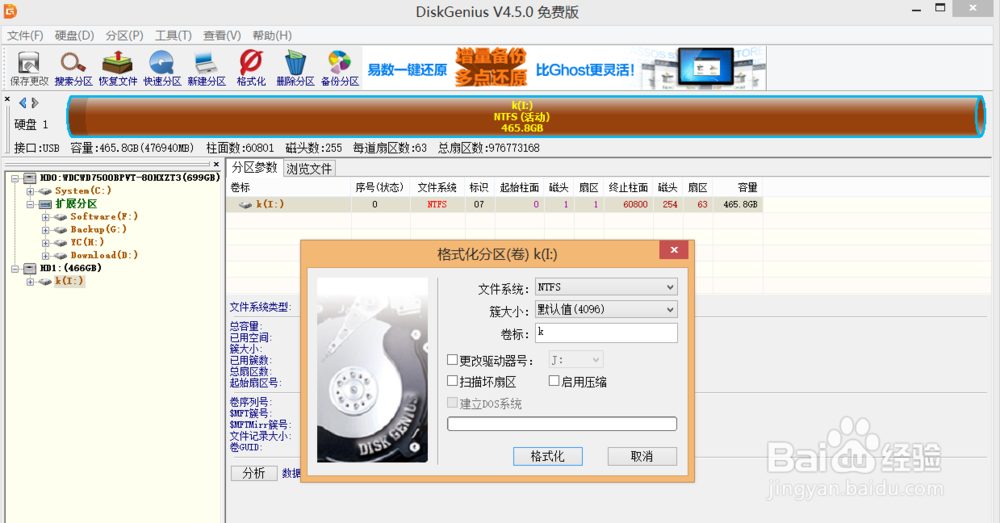The width and height of the screenshot is (1000, 523).
Task: Minimize the DiskGenius window
Action: point(916,9)
